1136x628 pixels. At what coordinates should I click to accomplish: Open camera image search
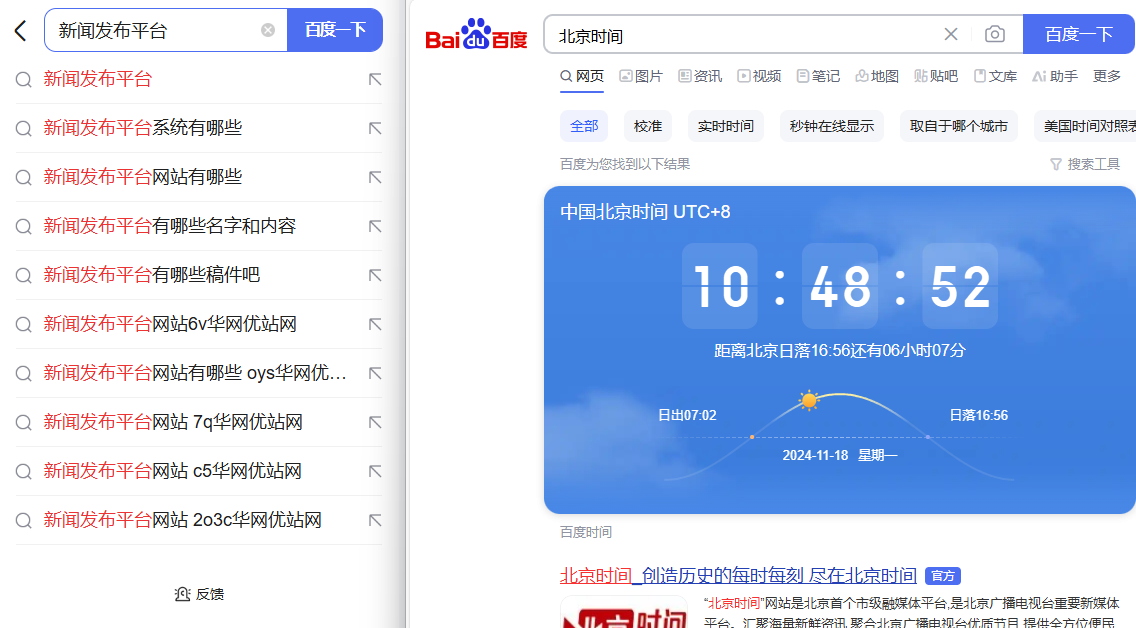(x=995, y=34)
